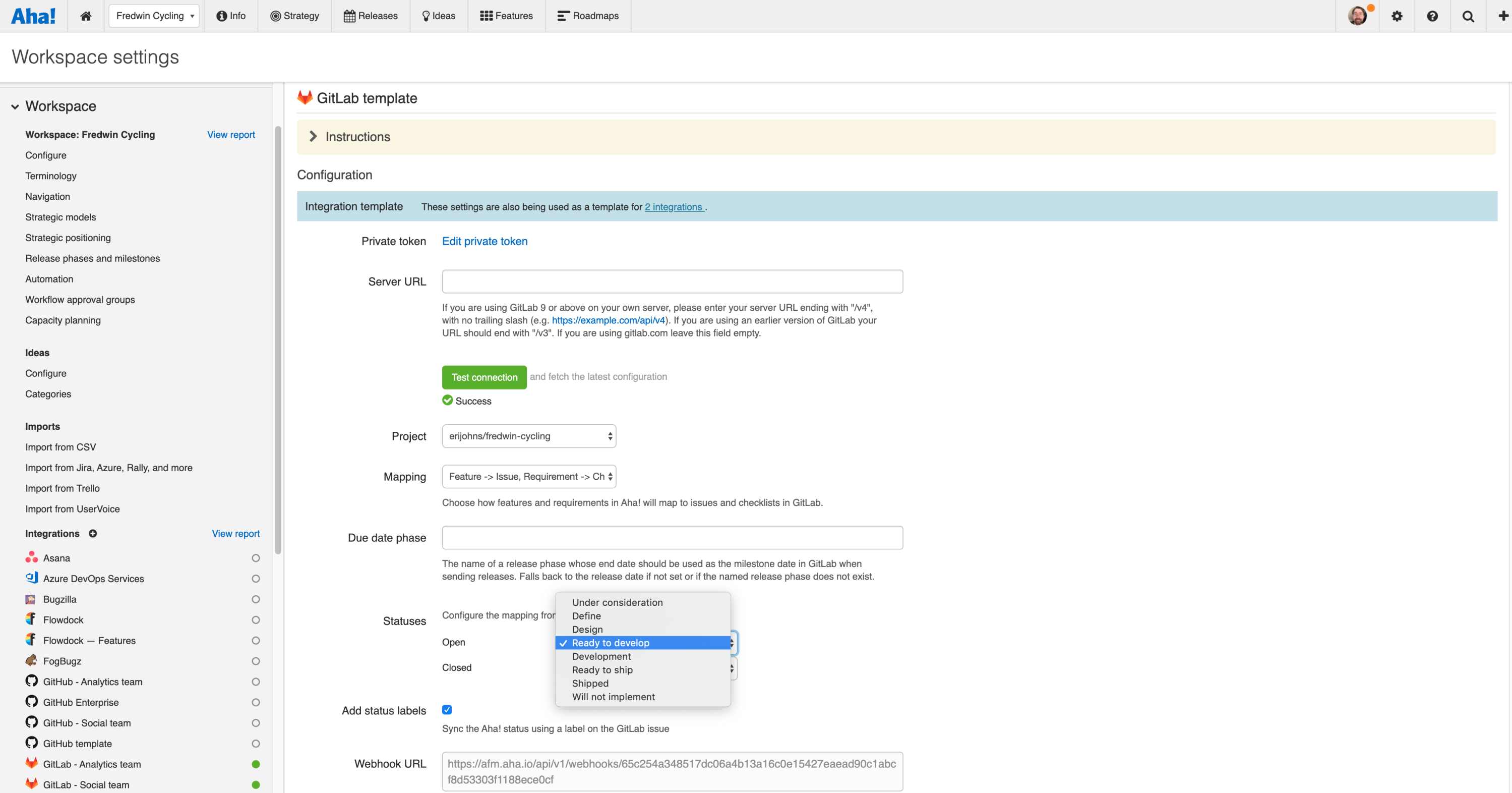The image size is (1512, 793).
Task: Select the Project dropdown erlijohns/fredwin-cycling
Action: (529, 435)
